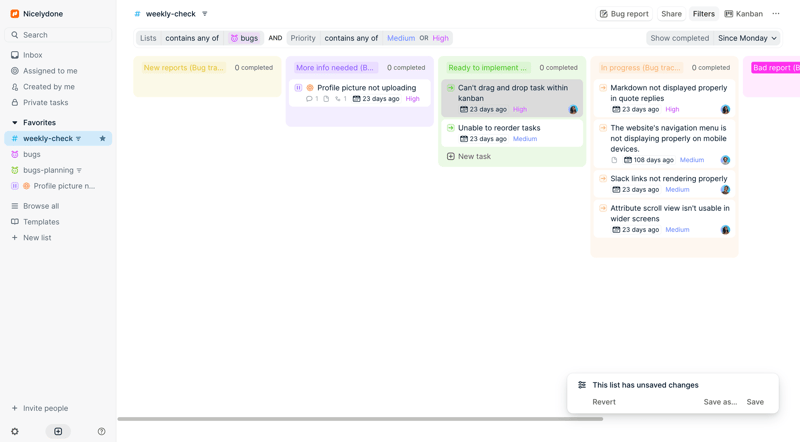Toggle Show completed
The width and height of the screenshot is (800, 442).
coord(680,38)
